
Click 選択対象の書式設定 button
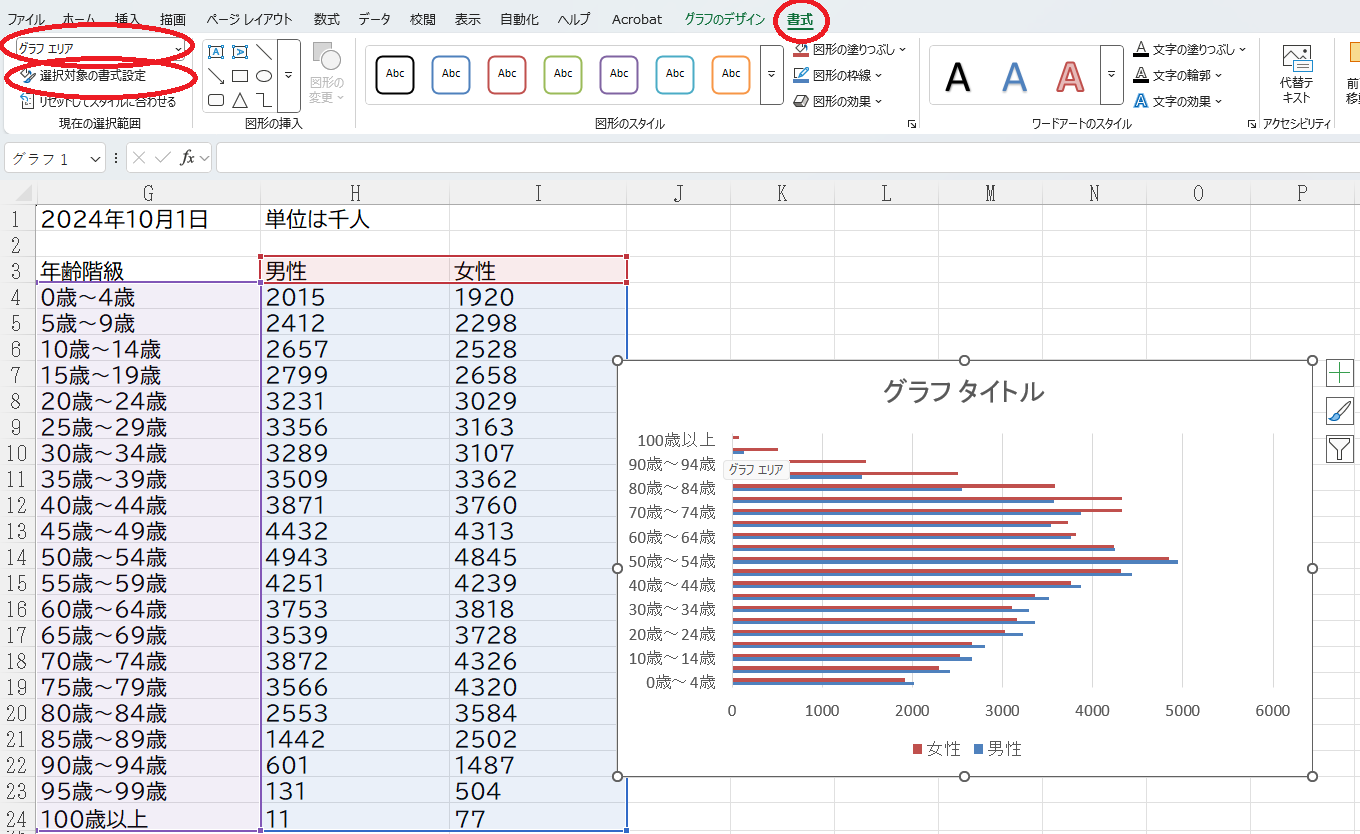pos(84,75)
